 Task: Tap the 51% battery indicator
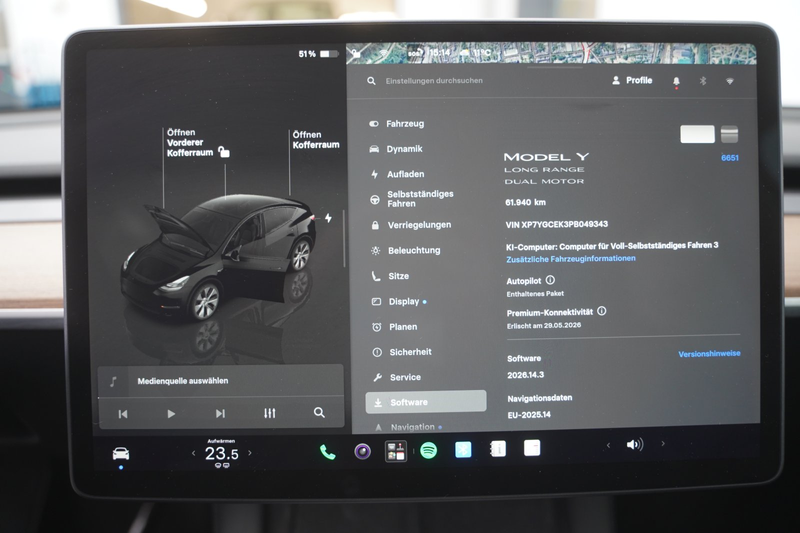point(318,54)
